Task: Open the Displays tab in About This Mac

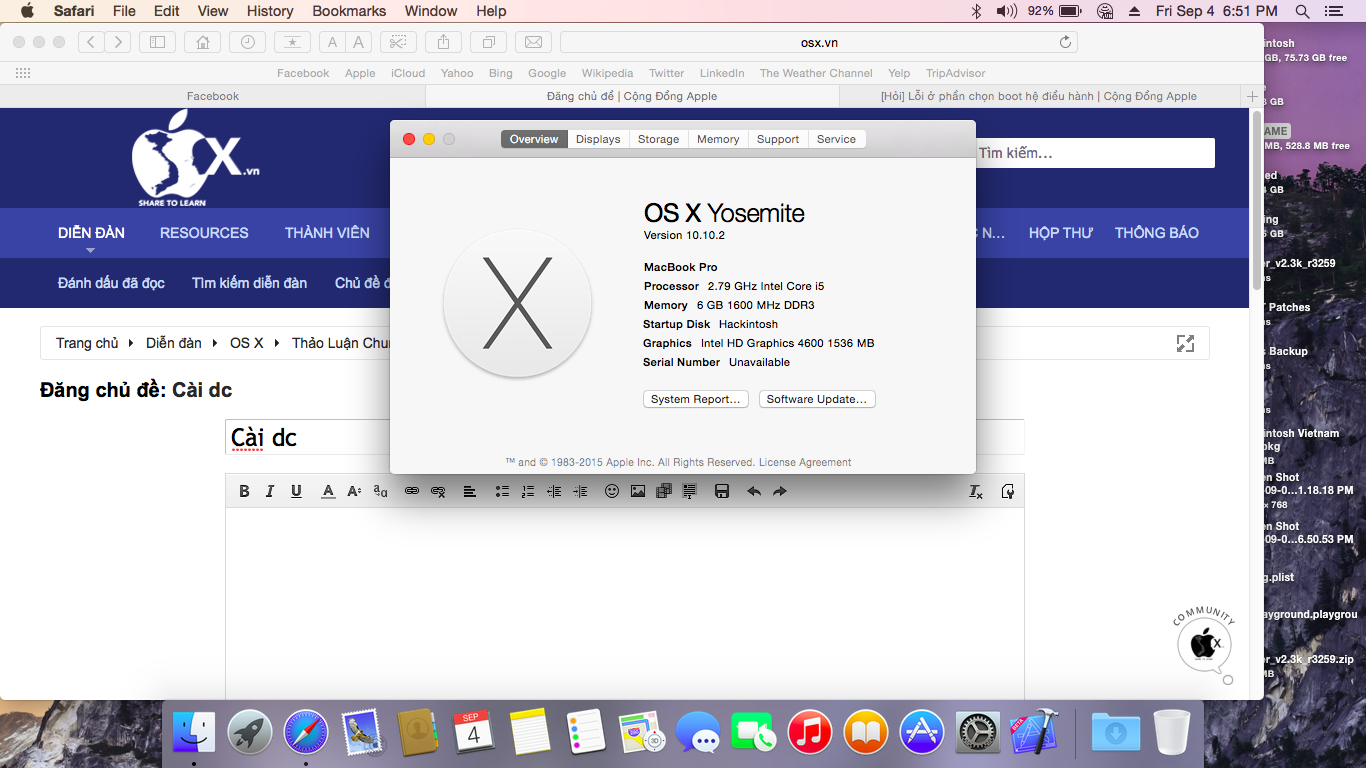Action: coord(598,139)
